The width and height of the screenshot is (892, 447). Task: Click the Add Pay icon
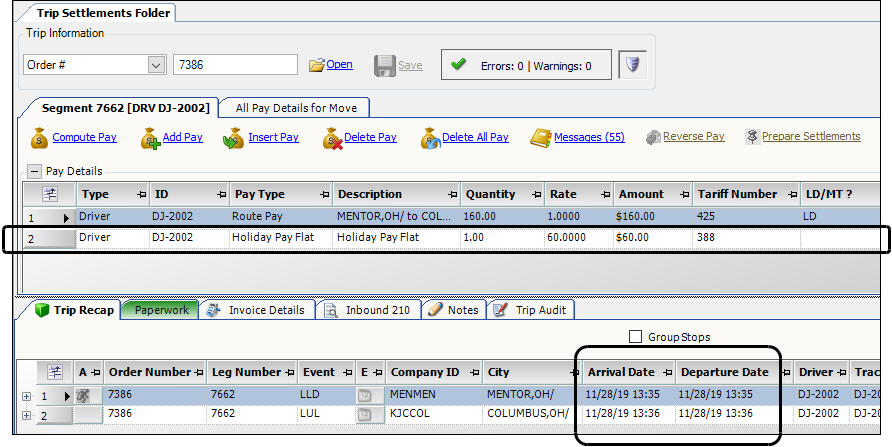[x=150, y=138]
